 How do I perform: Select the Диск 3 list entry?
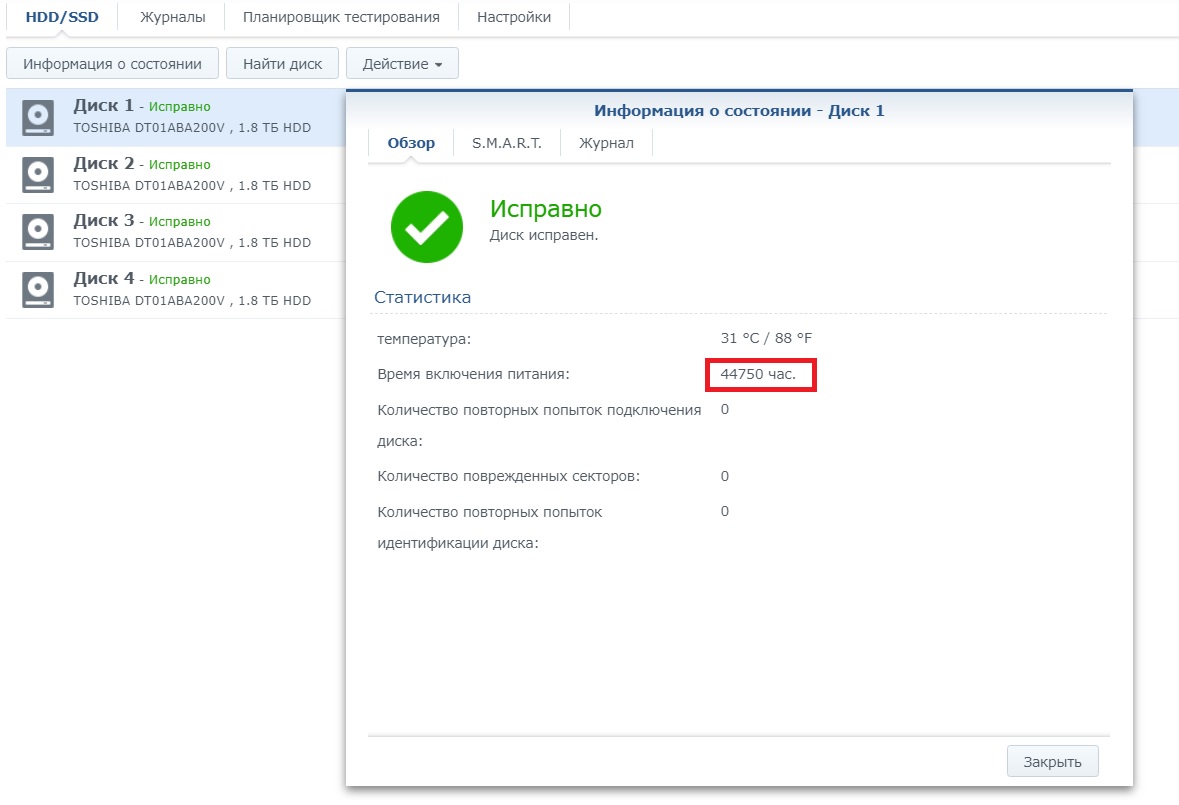190,233
